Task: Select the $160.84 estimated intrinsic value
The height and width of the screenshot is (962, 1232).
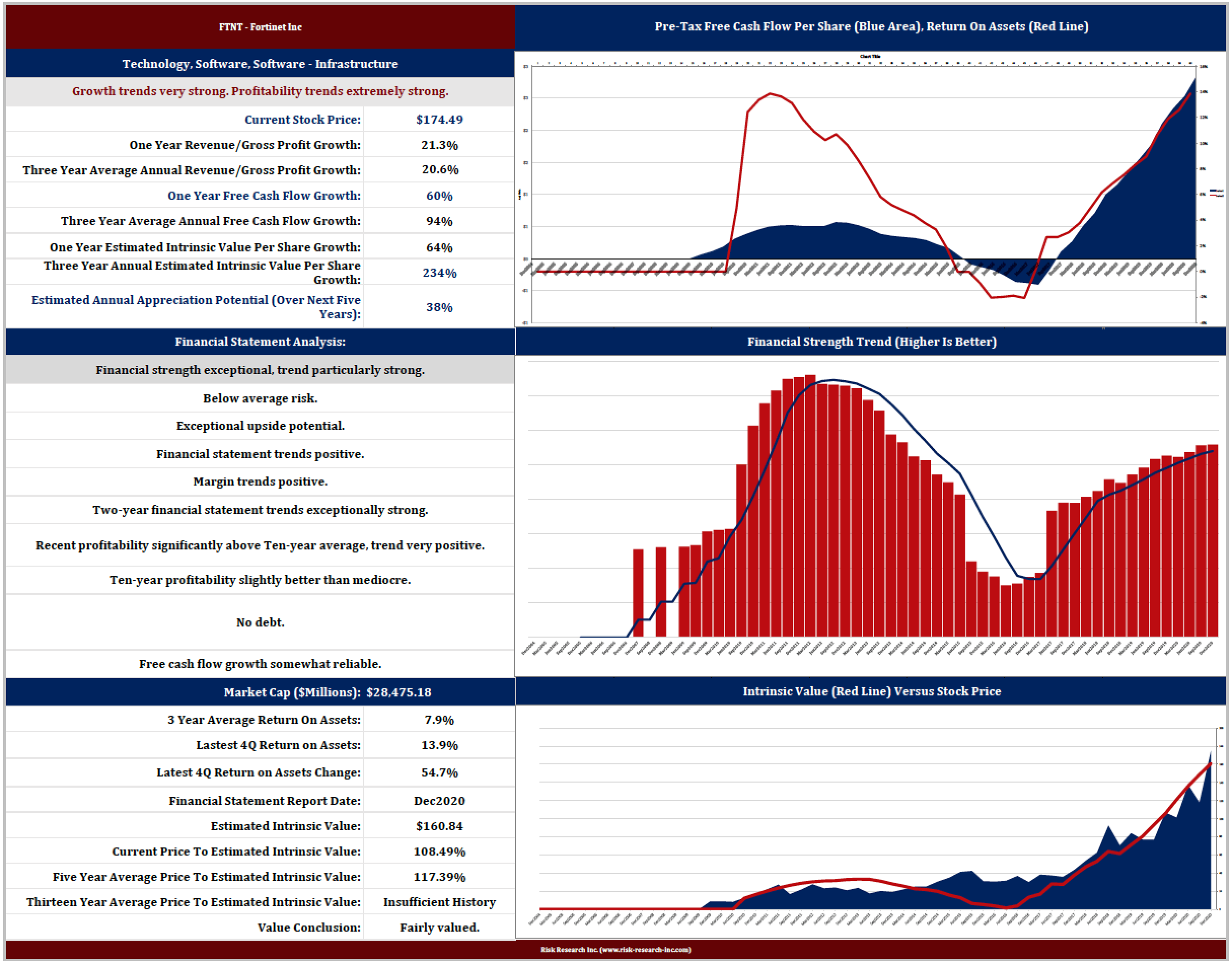Action: point(440,826)
